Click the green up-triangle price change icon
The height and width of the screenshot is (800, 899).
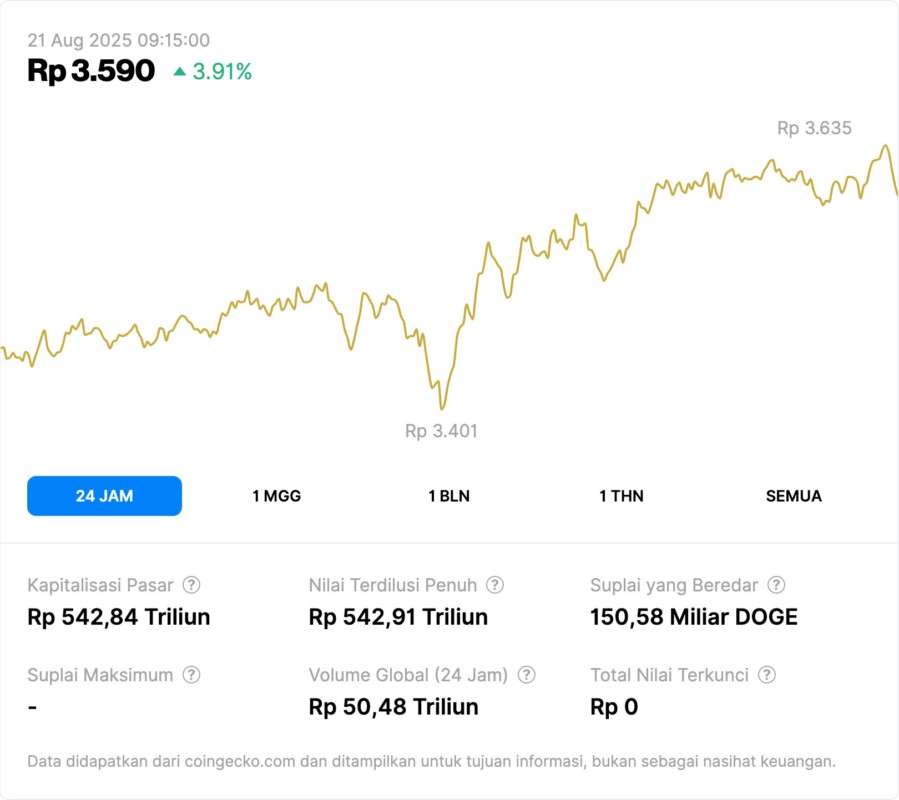pyautogui.click(x=179, y=71)
